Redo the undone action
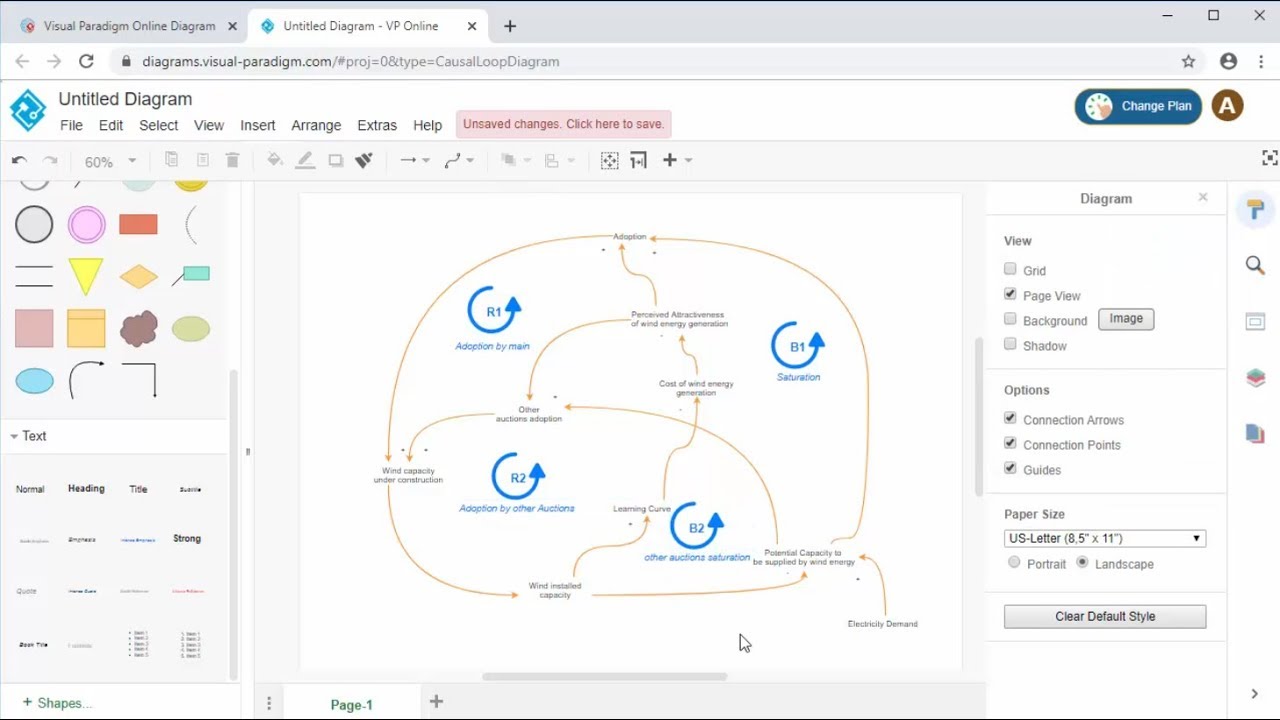Image resolution: width=1280 pixels, height=720 pixels. pos(50,160)
